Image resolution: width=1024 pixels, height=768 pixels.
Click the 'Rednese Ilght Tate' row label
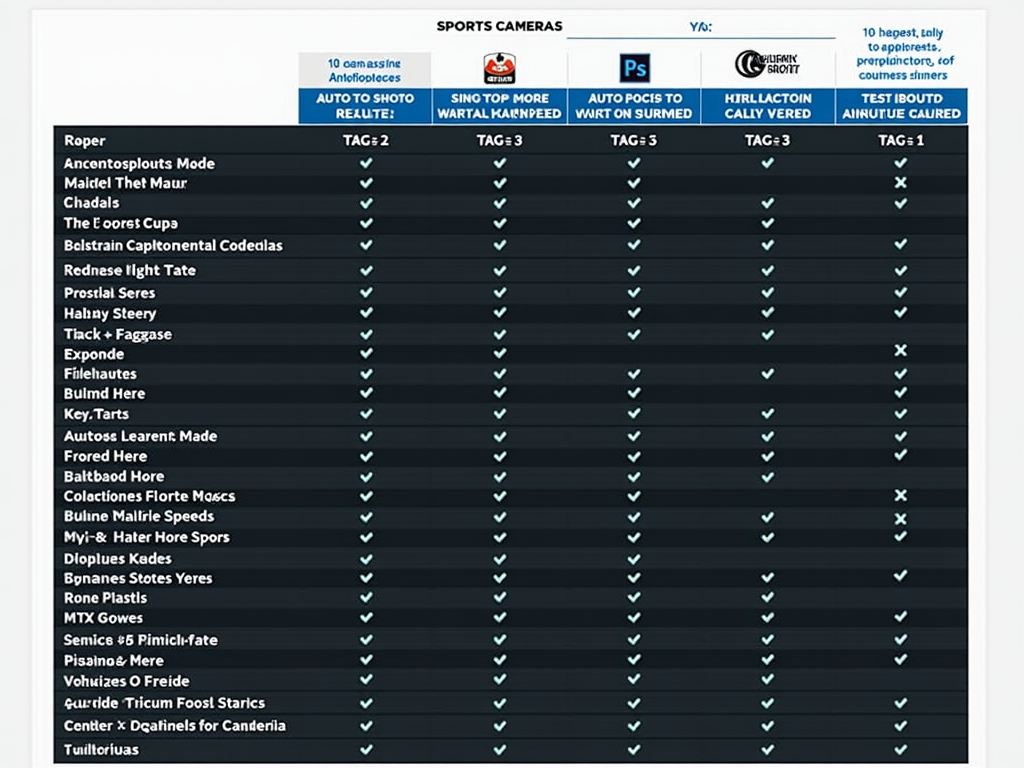point(130,270)
